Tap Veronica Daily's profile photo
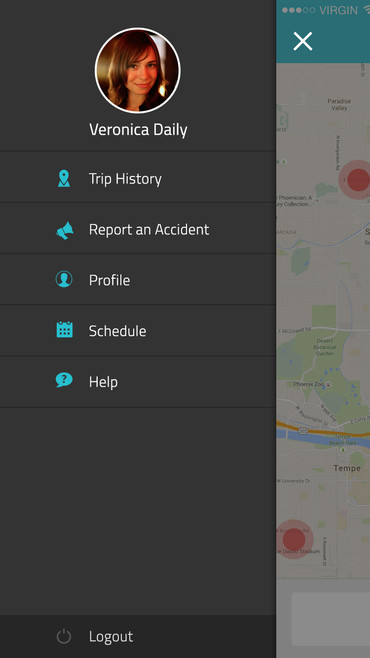This screenshot has height=658, width=370. [138, 70]
